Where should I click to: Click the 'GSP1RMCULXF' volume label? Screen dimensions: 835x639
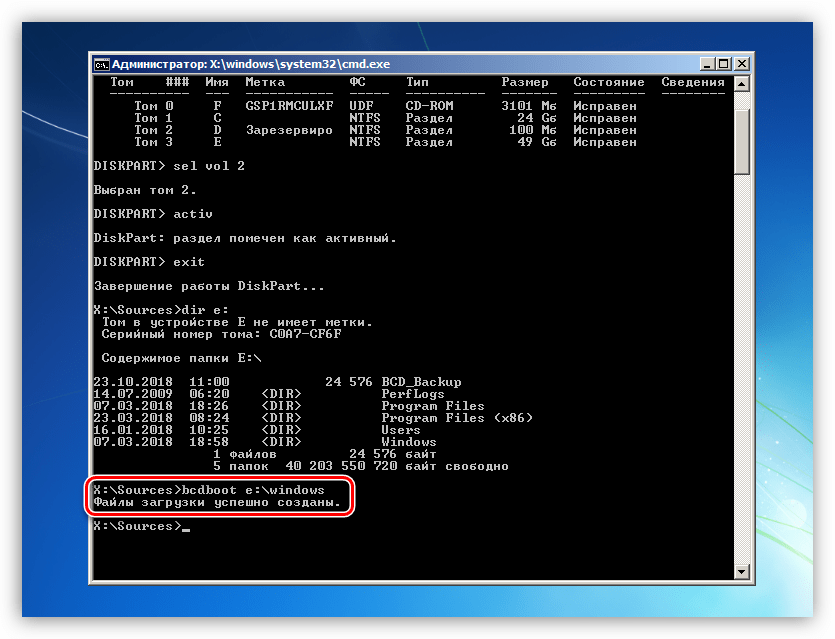[289, 106]
